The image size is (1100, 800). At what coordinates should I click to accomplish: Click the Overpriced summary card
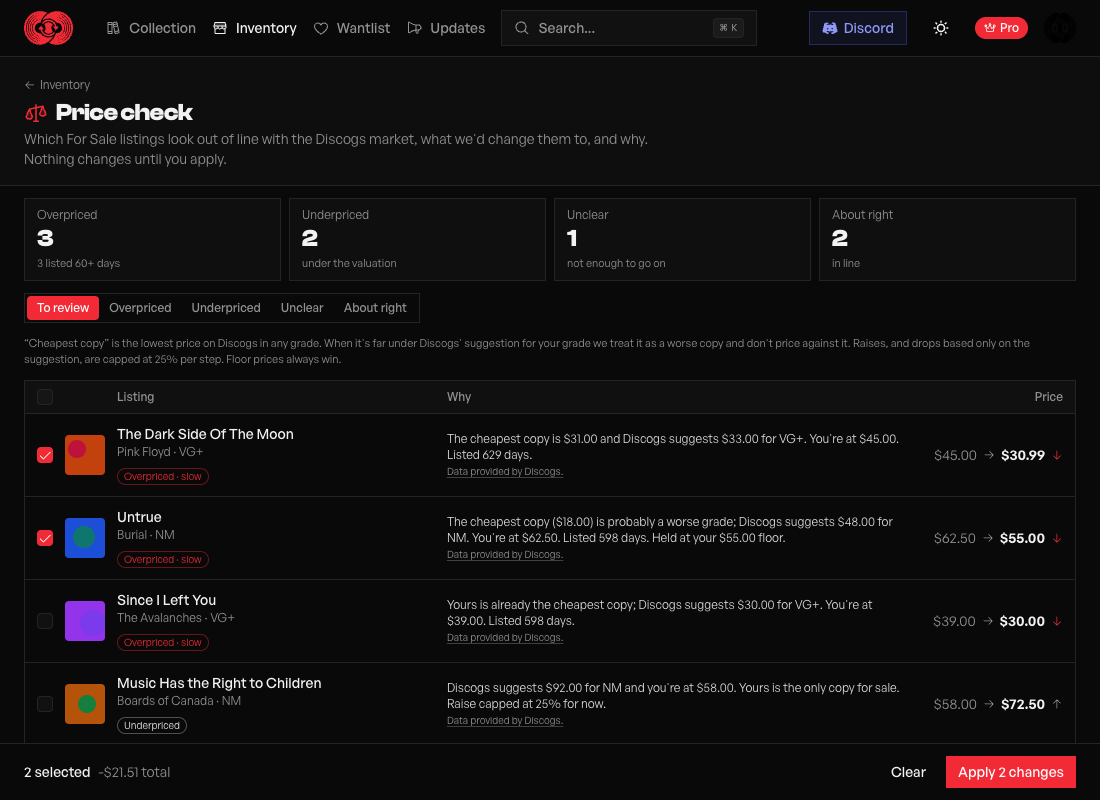pyautogui.click(x=152, y=239)
